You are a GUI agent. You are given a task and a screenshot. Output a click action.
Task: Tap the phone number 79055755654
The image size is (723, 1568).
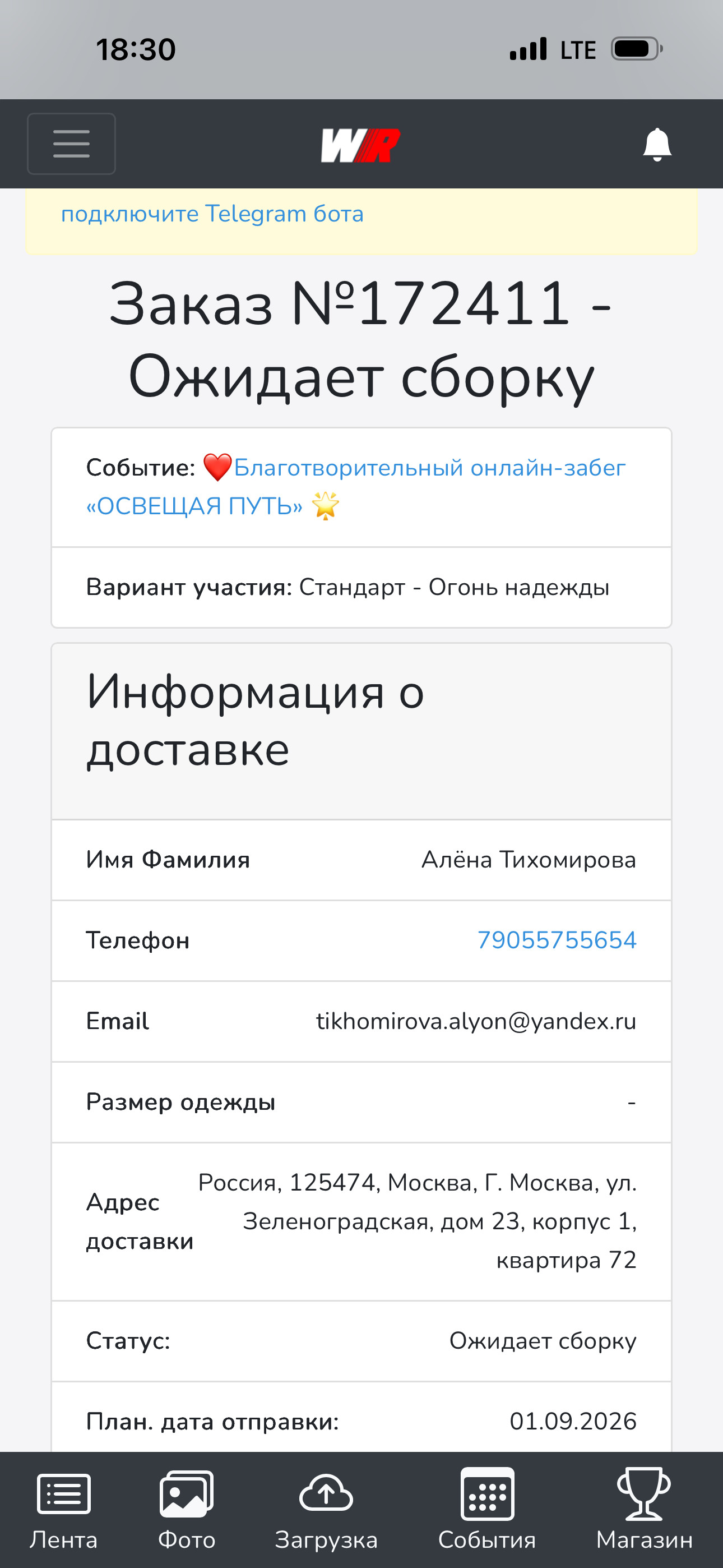pyautogui.click(x=557, y=940)
